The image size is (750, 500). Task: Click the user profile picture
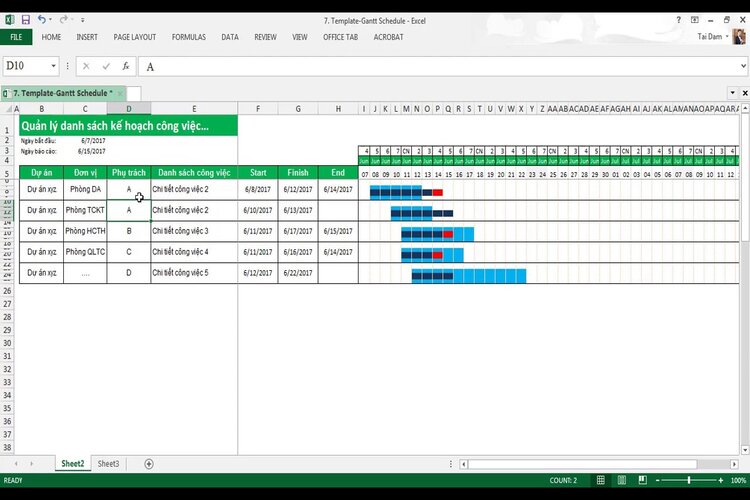pyautogui.click(x=739, y=37)
